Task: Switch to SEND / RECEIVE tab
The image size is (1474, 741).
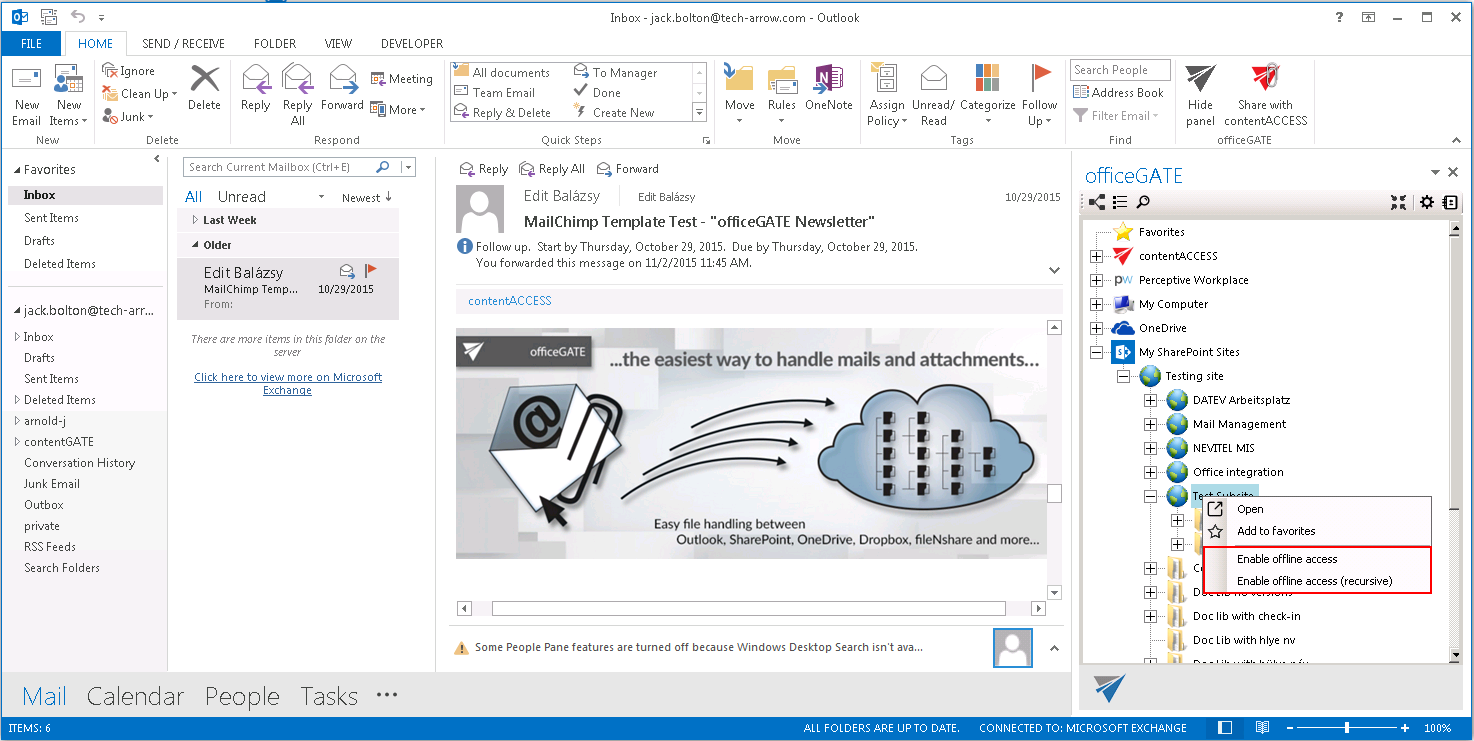Action: (x=183, y=44)
